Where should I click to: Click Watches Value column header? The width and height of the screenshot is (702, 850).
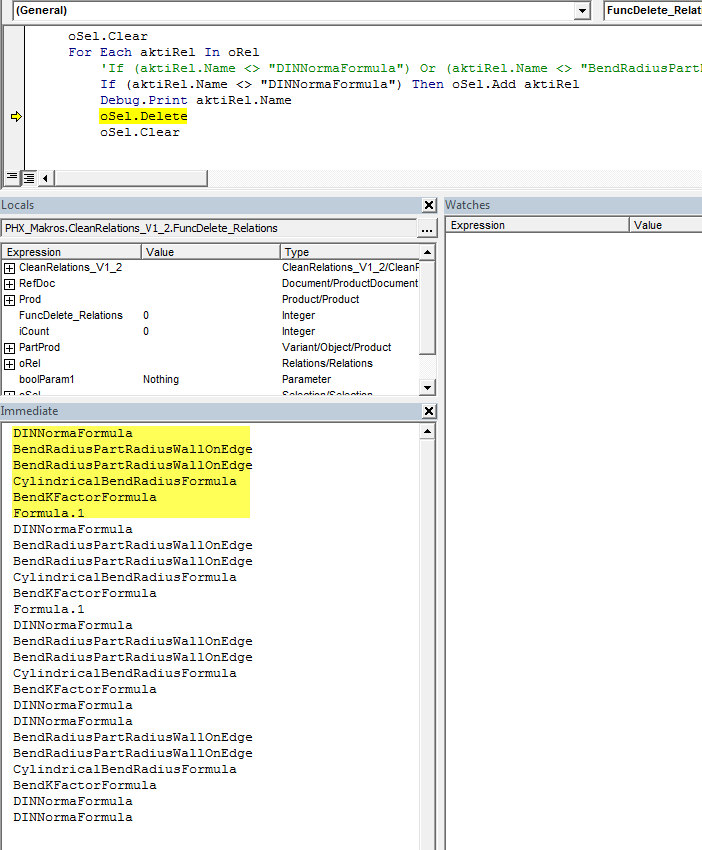(666, 225)
